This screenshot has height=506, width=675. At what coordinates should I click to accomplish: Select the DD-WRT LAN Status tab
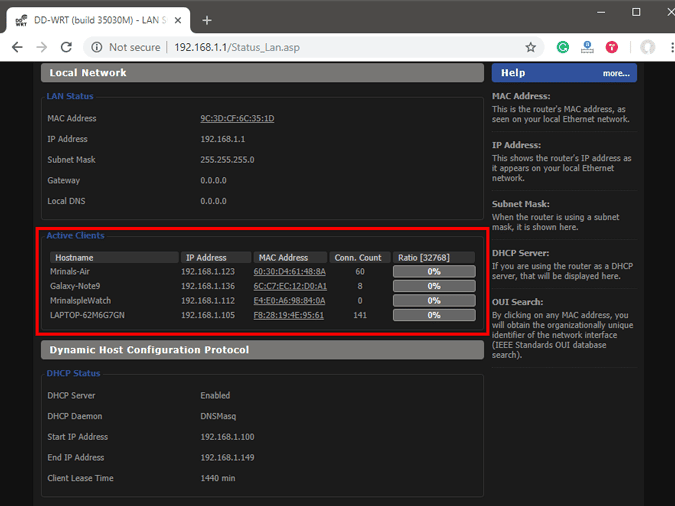(98, 20)
